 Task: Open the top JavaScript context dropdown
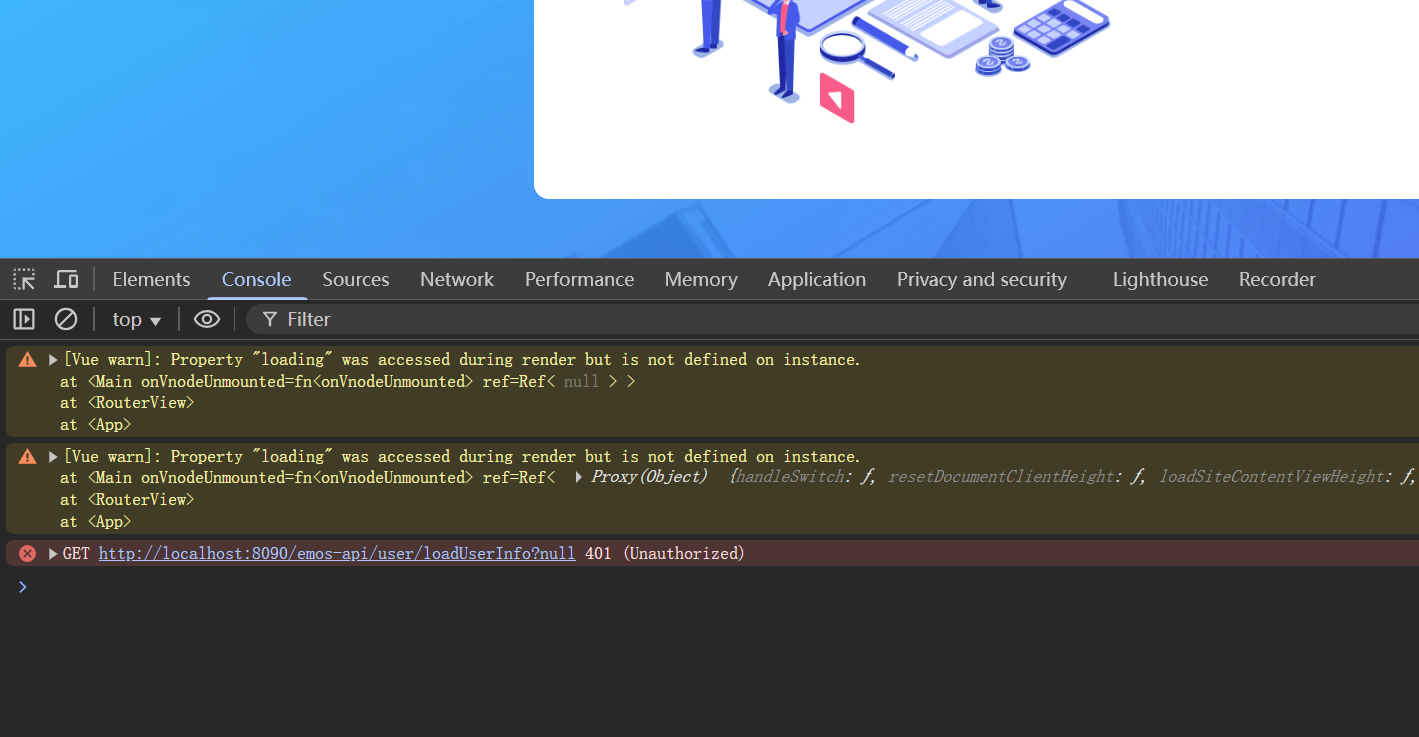[137, 319]
